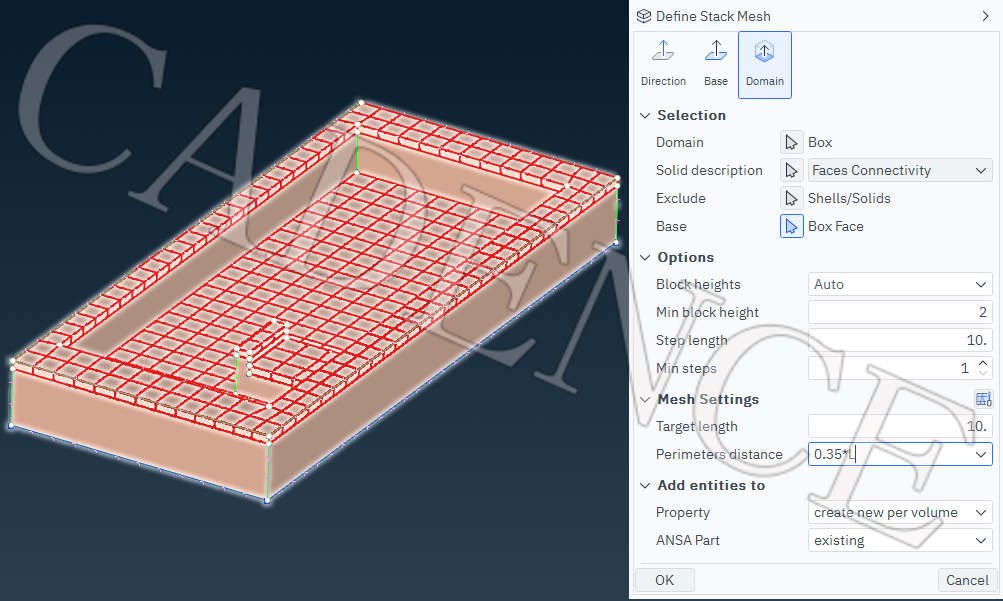Open the Mesh Settings parameters icon
Viewport: 1003px width, 601px height.
click(983, 399)
